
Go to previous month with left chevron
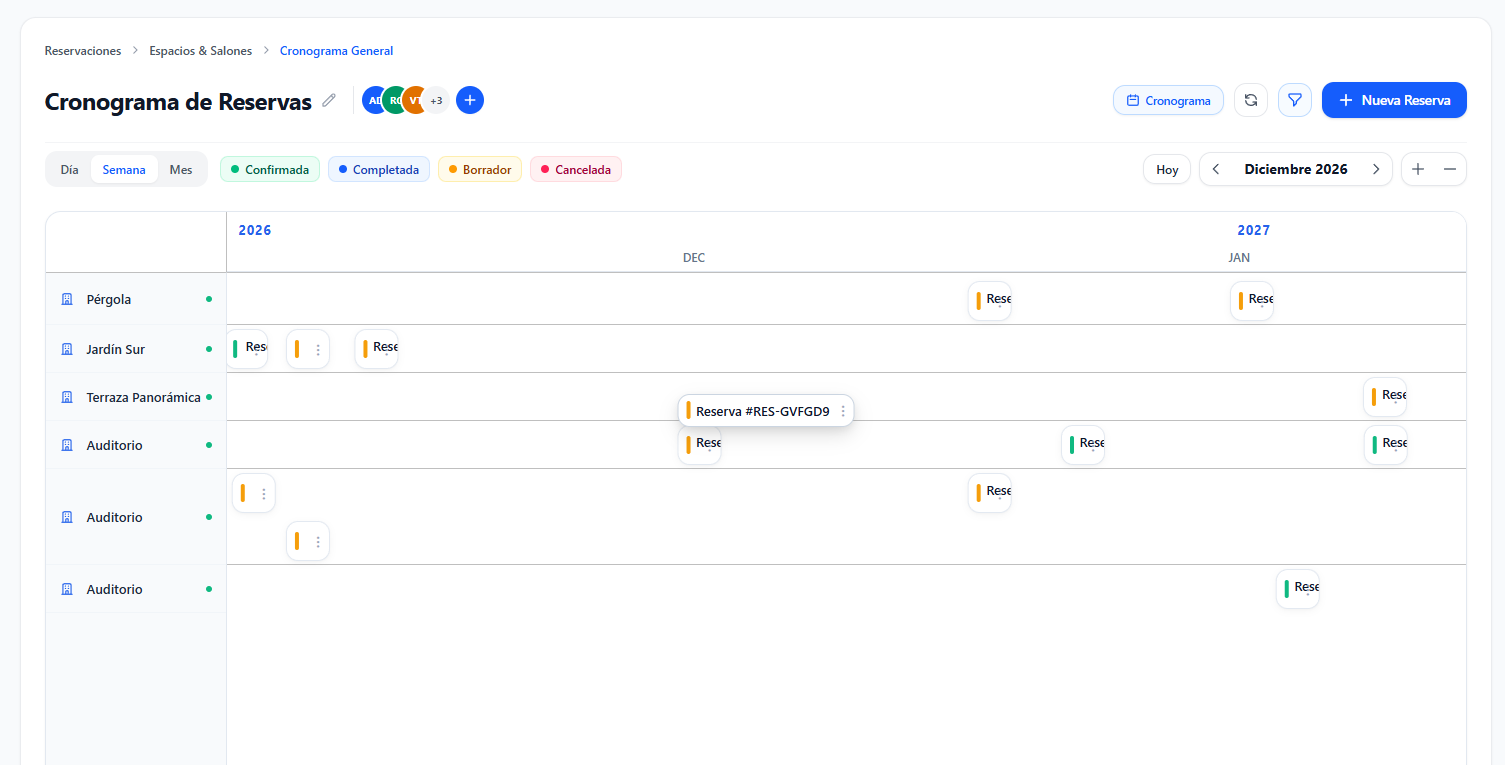(x=1216, y=169)
